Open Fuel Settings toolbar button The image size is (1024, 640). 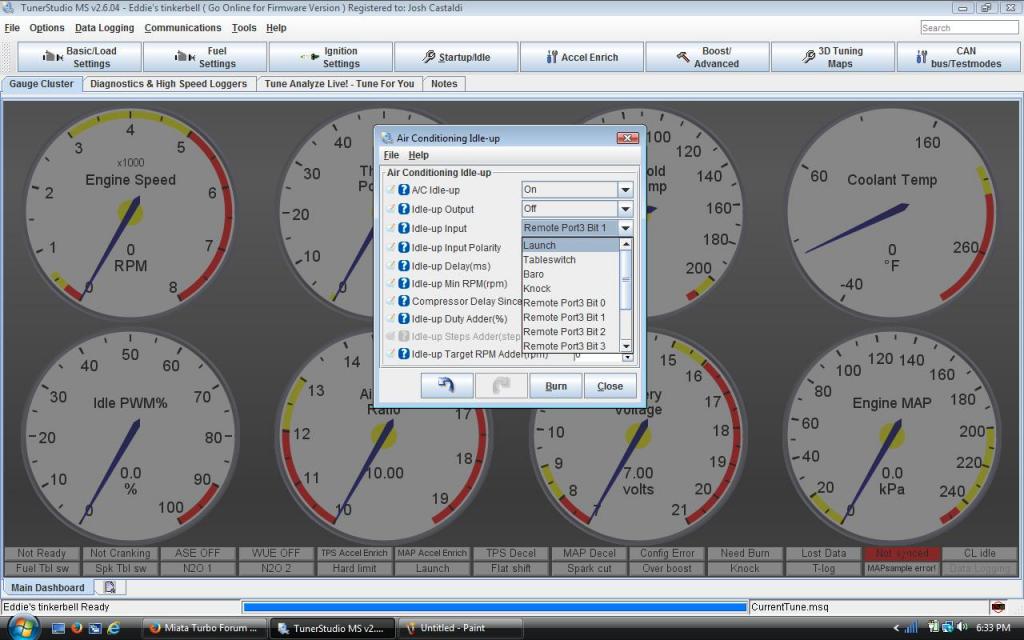(x=204, y=57)
